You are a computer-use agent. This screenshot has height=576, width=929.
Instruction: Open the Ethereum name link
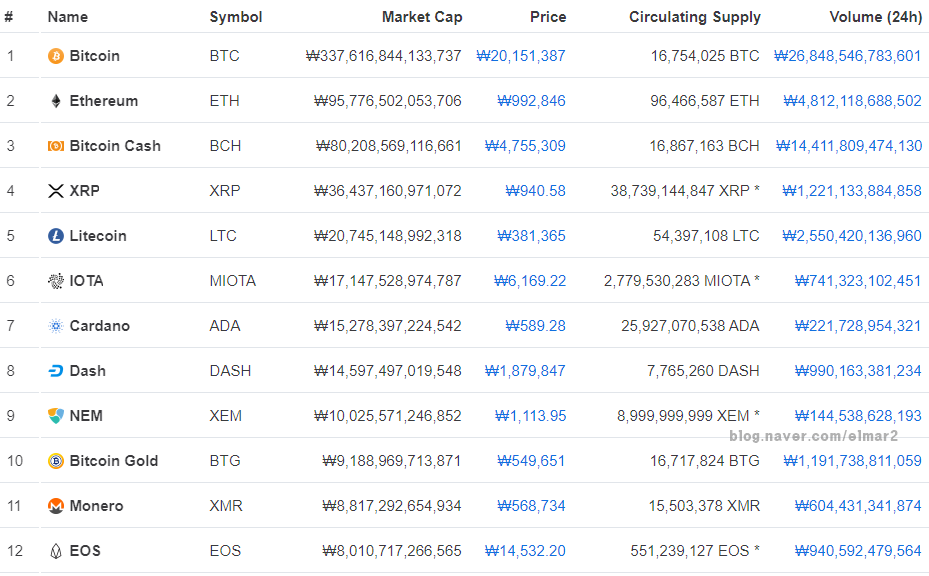(104, 101)
